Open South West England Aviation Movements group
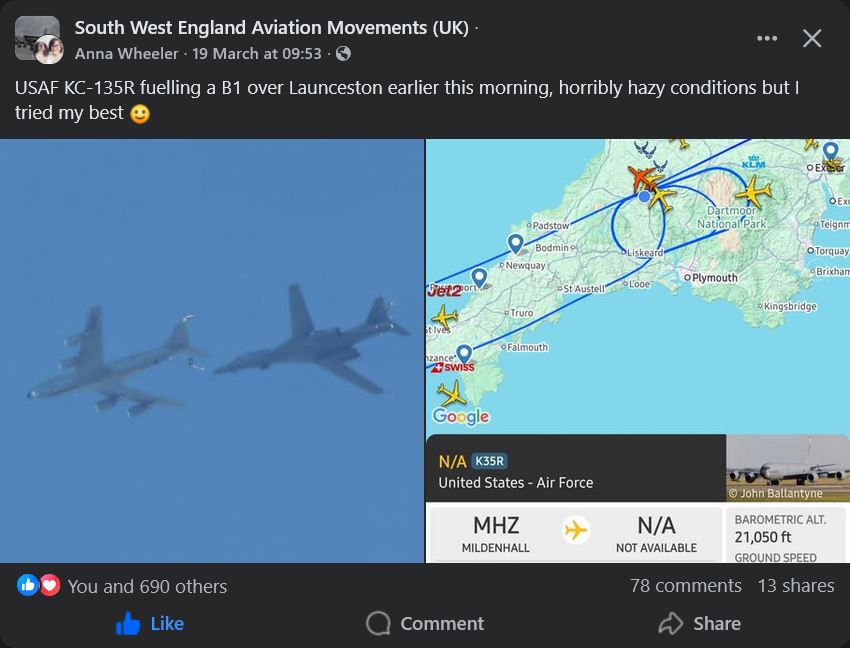The height and width of the screenshot is (648, 850). pos(271,28)
